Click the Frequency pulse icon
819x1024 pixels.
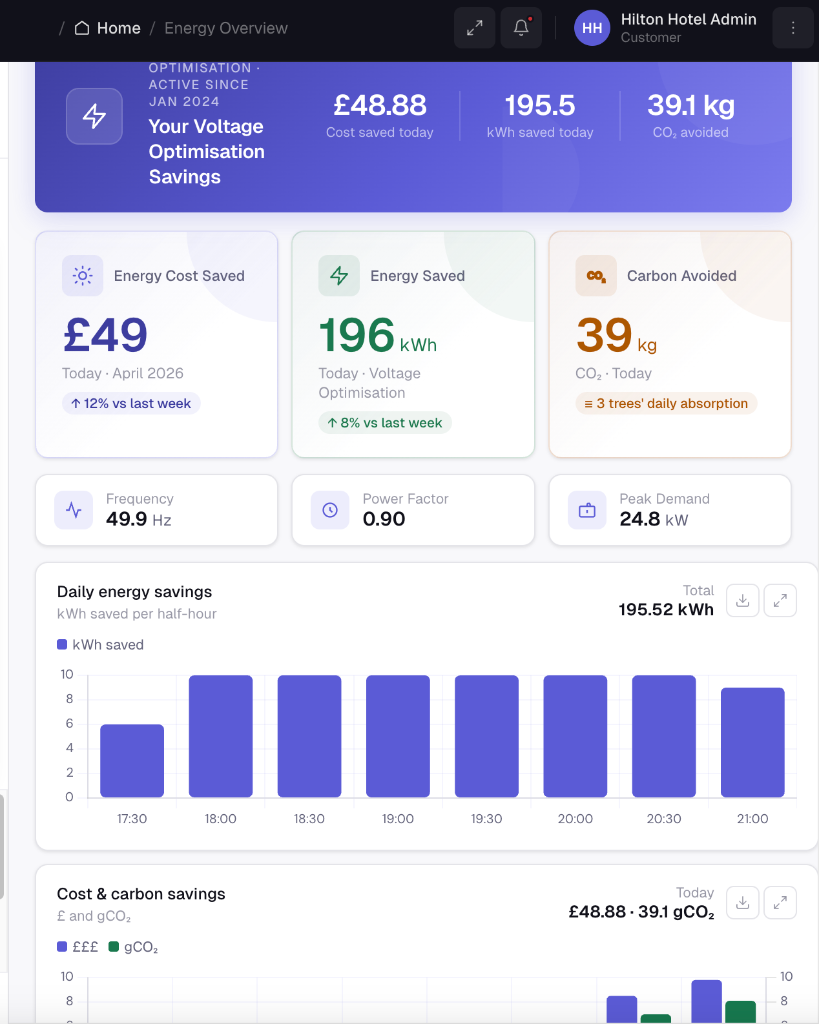tap(74, 510)
